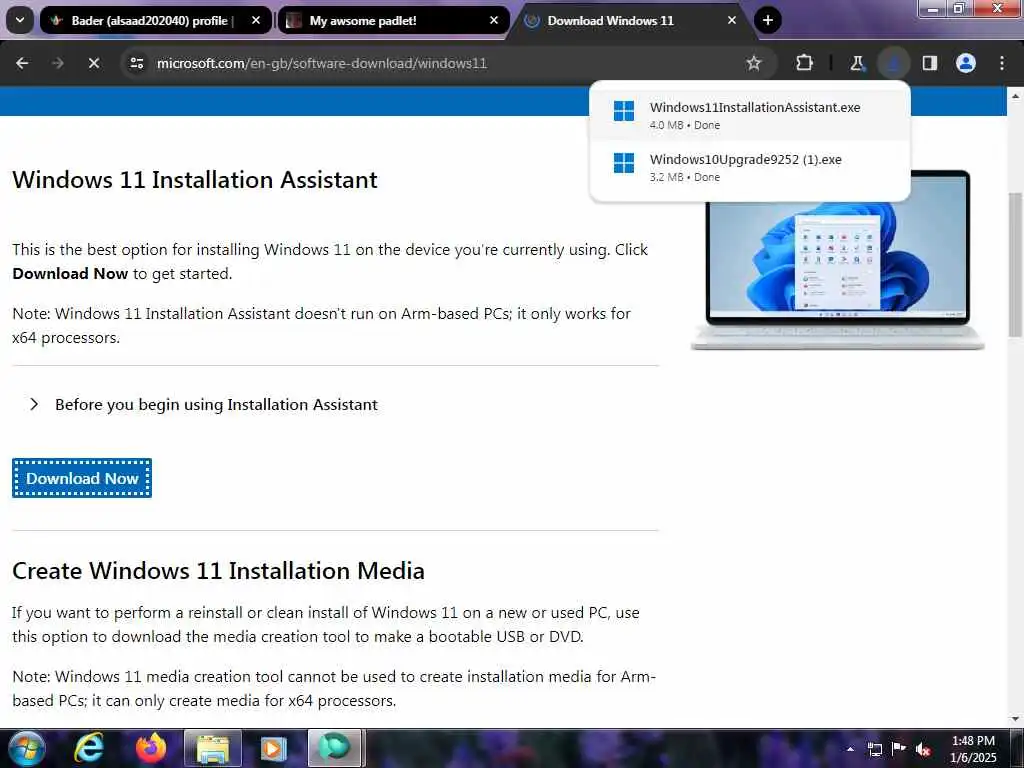This screenshot has width=1024, height=768.
Task: Open the tab search dropdown arrow
Action: coord(20,20)
